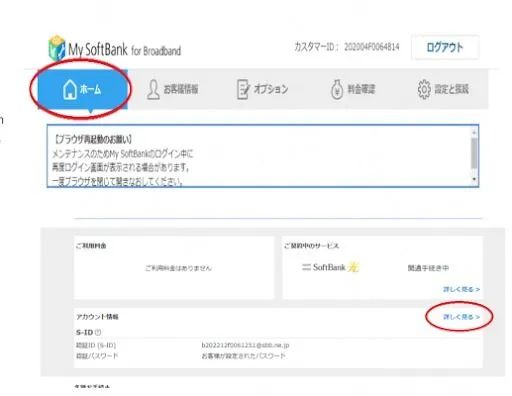Open 詳しく見る link for account information
Screen dimensions: 512x396
point(461,317)
